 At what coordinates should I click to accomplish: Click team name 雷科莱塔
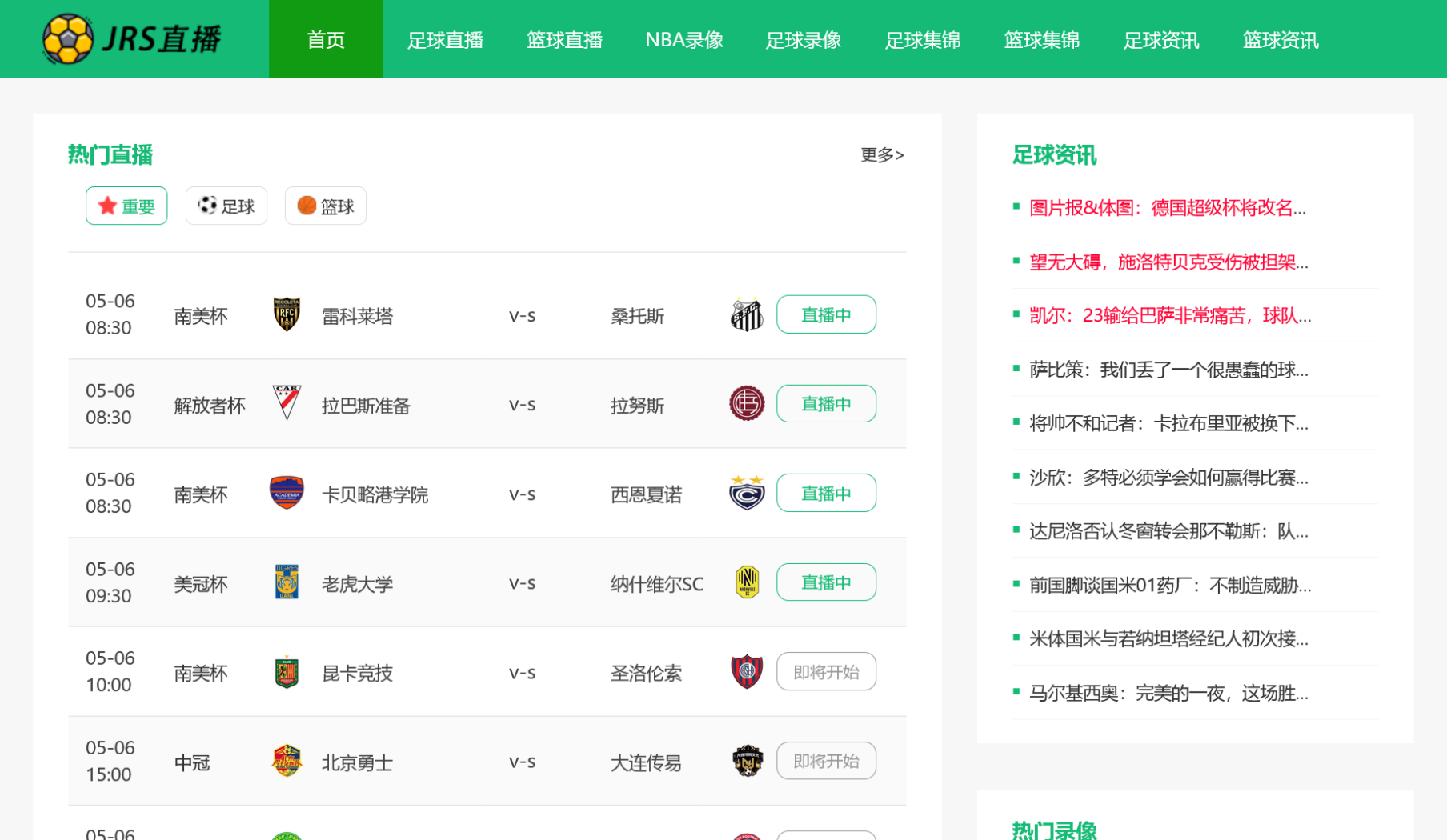[357, 316]
